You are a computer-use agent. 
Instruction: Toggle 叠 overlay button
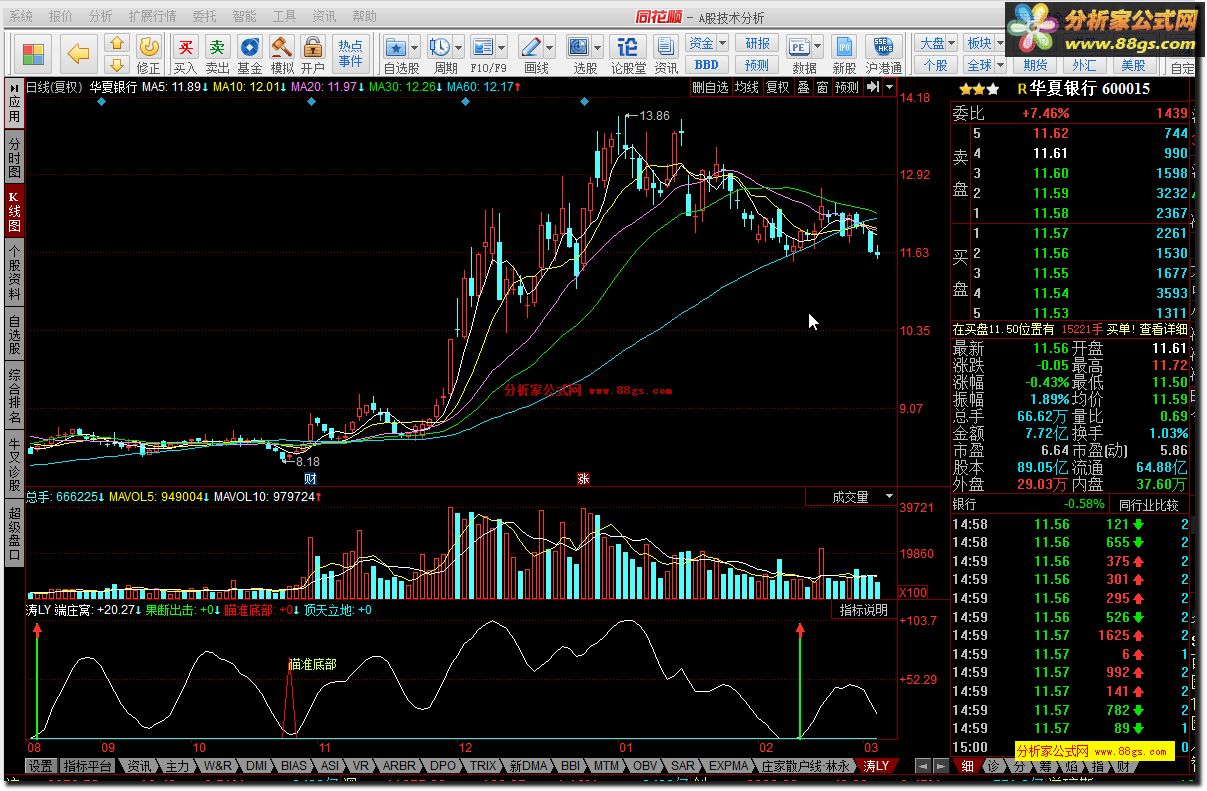(803, 87)
